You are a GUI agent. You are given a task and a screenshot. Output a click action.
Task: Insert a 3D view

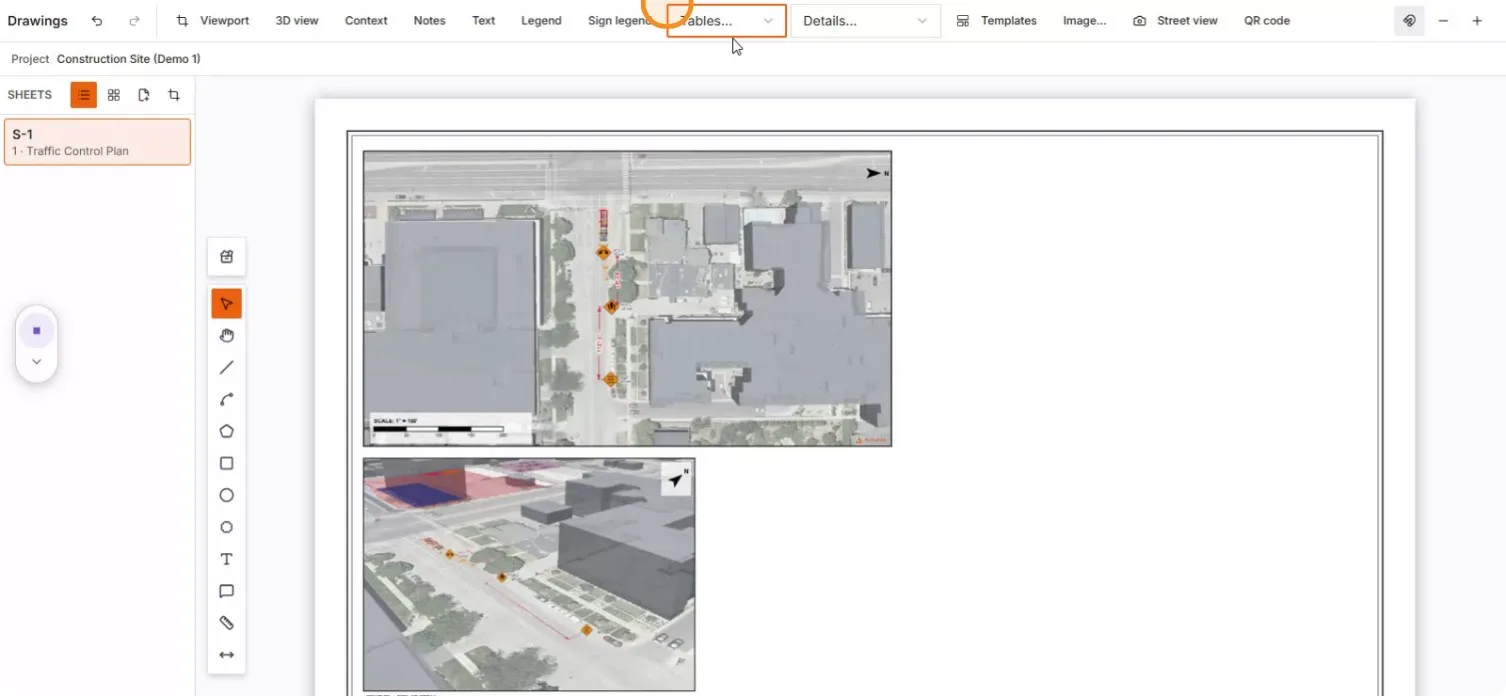click(x=297, y=21)
